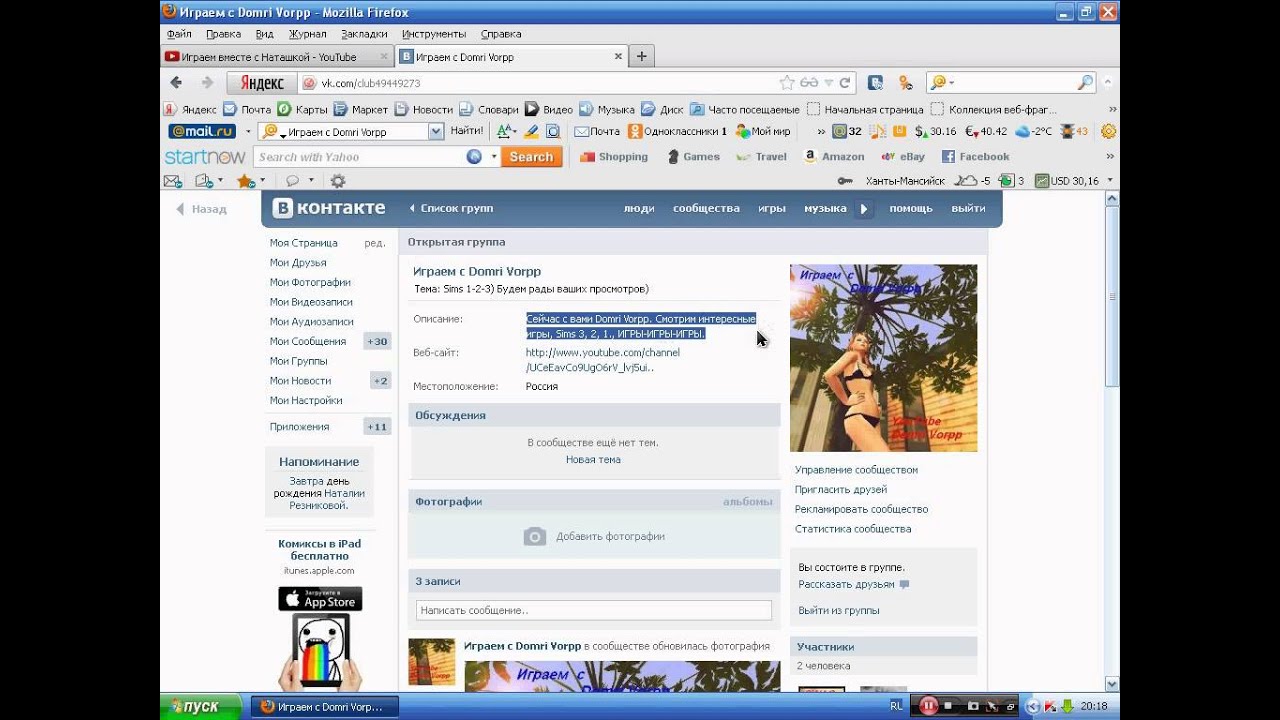This screenshot has height=720, width=1280.
Task: Click the orange gear at the Mail.ru toolbar end
Action: [x=1108, y=131]
